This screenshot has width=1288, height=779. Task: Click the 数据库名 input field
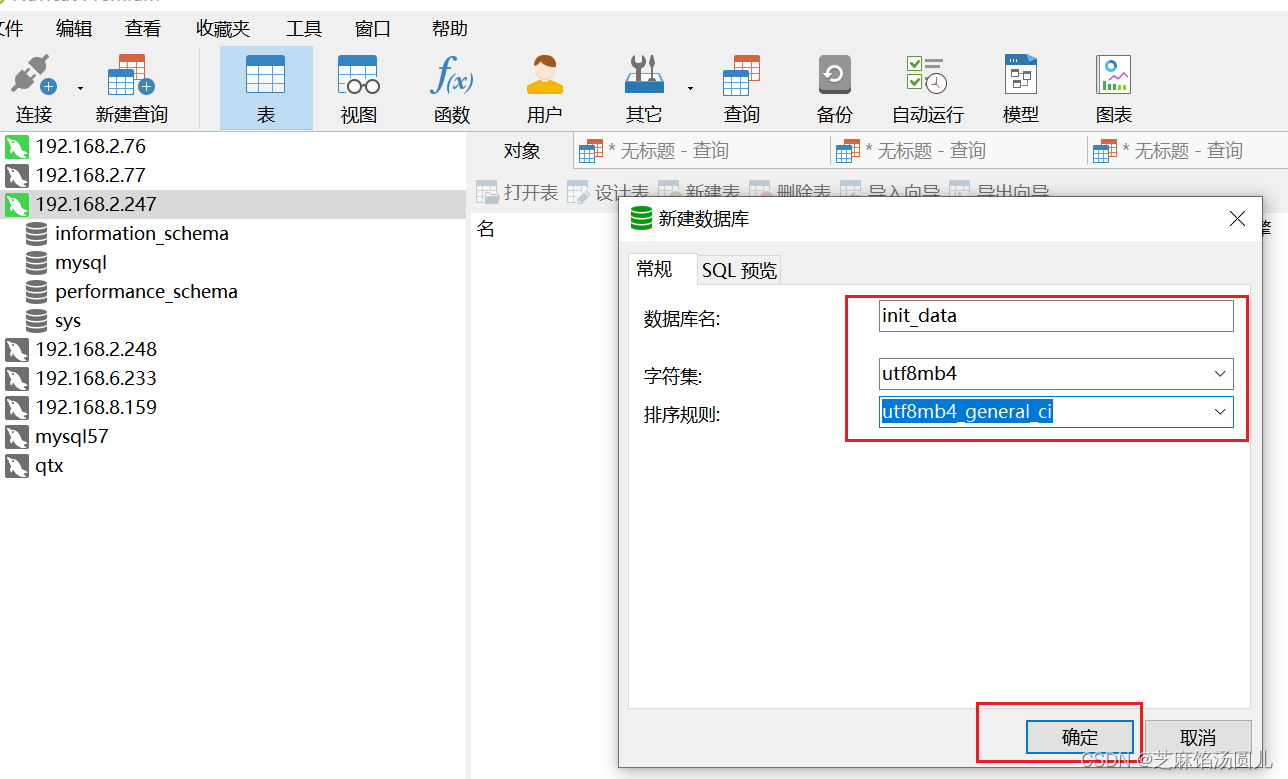point(1056,316)
